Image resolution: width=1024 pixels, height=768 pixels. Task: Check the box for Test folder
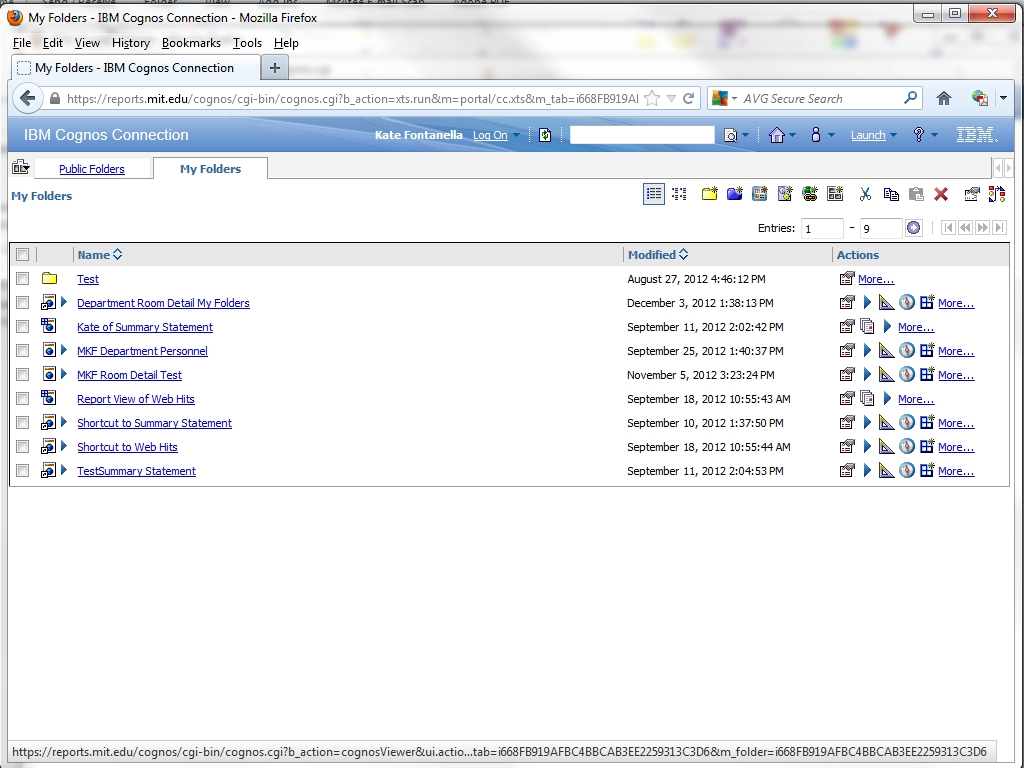(23, 279)
